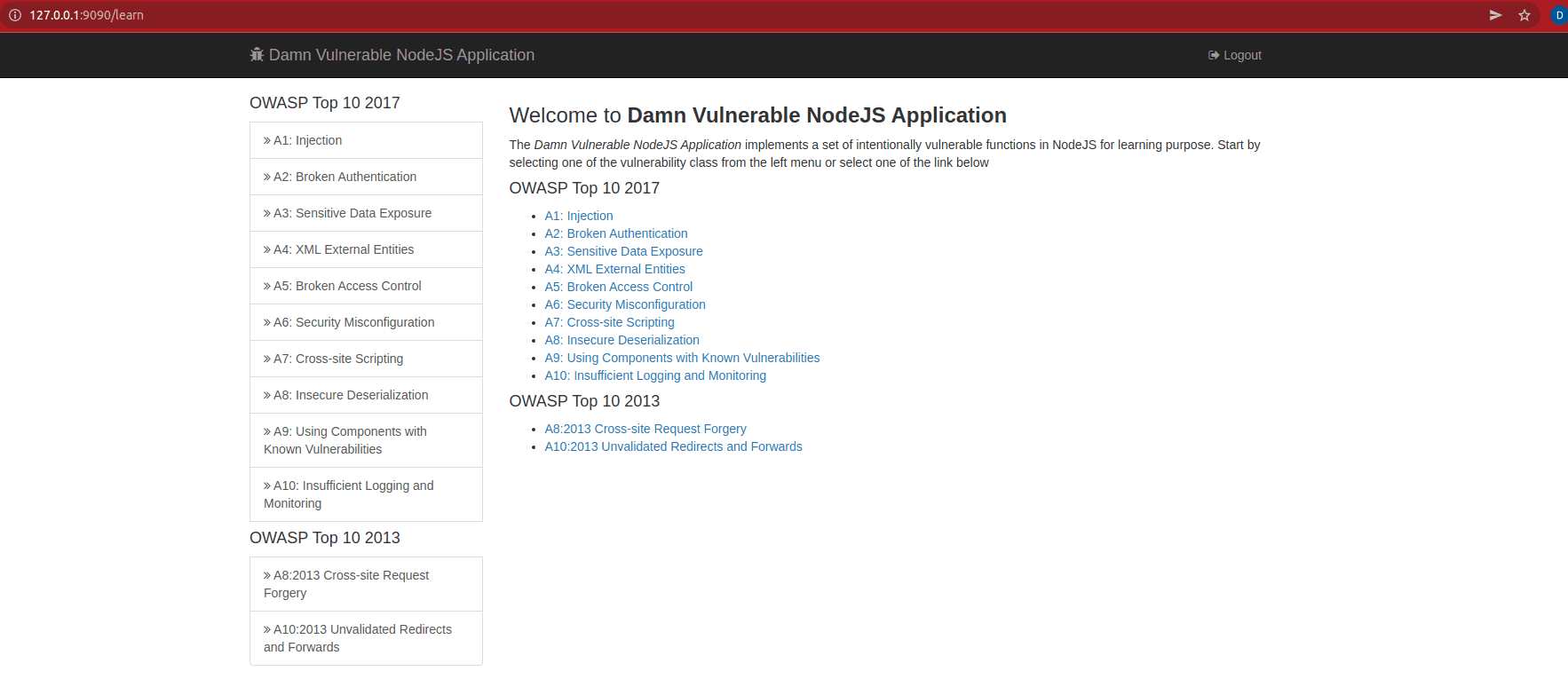Open A4: XML External Entities in the sidebar menu
This screenshot has width=1568, height=687.
click(x=366, y=249)
